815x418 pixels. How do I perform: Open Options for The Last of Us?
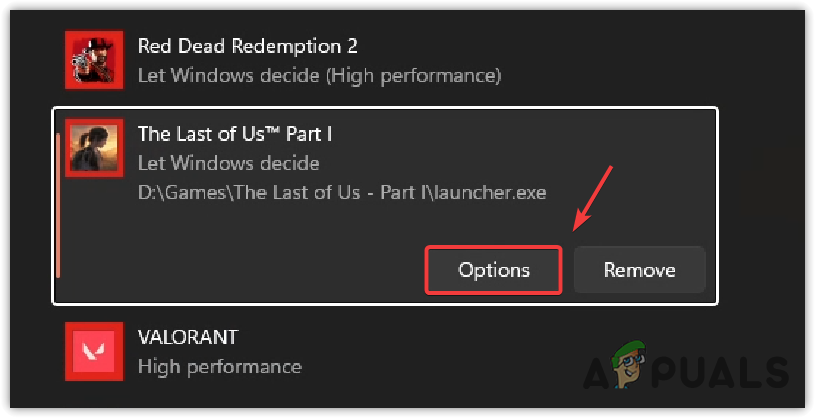pos(493,270)
